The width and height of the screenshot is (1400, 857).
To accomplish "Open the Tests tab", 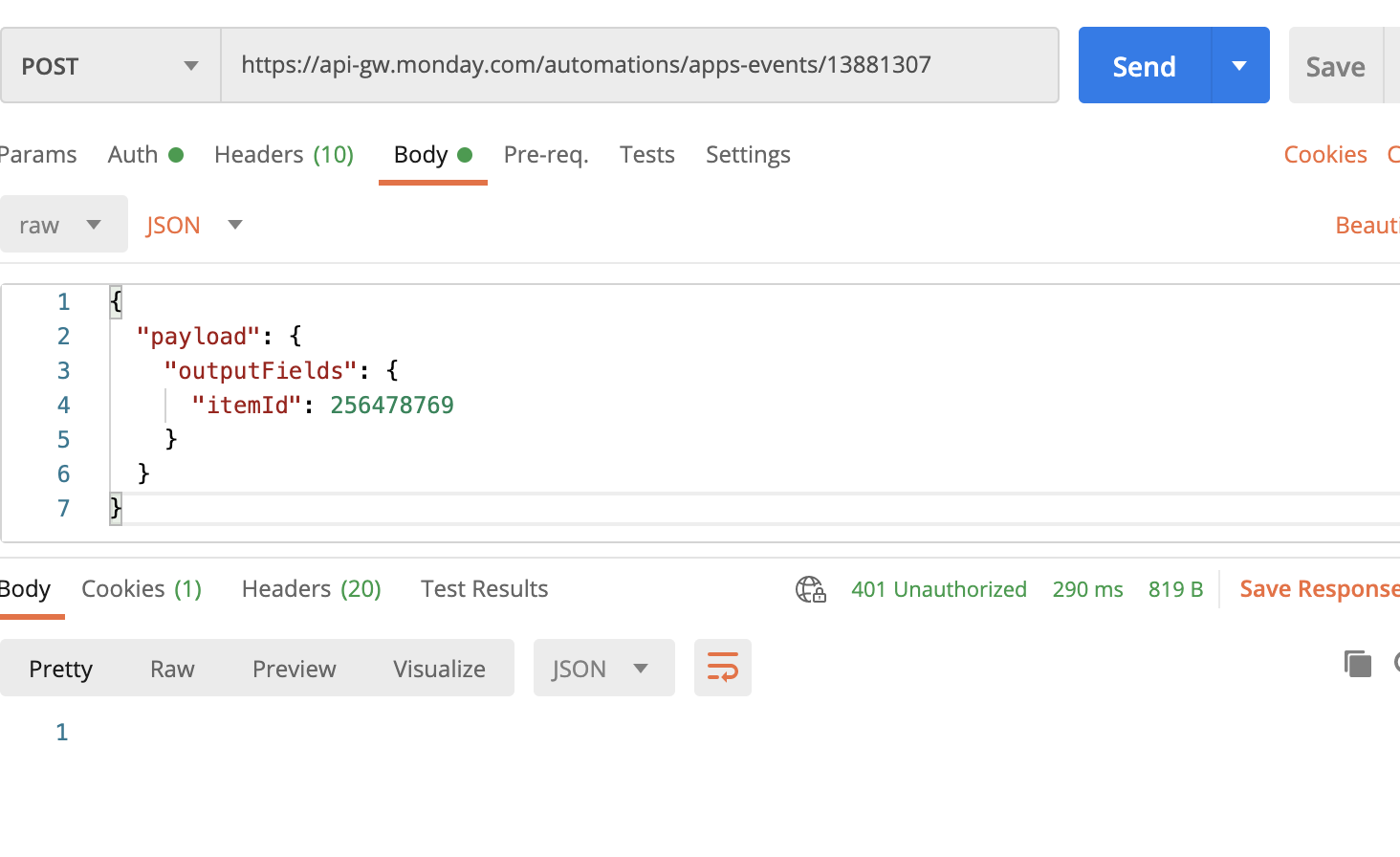I will pos(647,155).
